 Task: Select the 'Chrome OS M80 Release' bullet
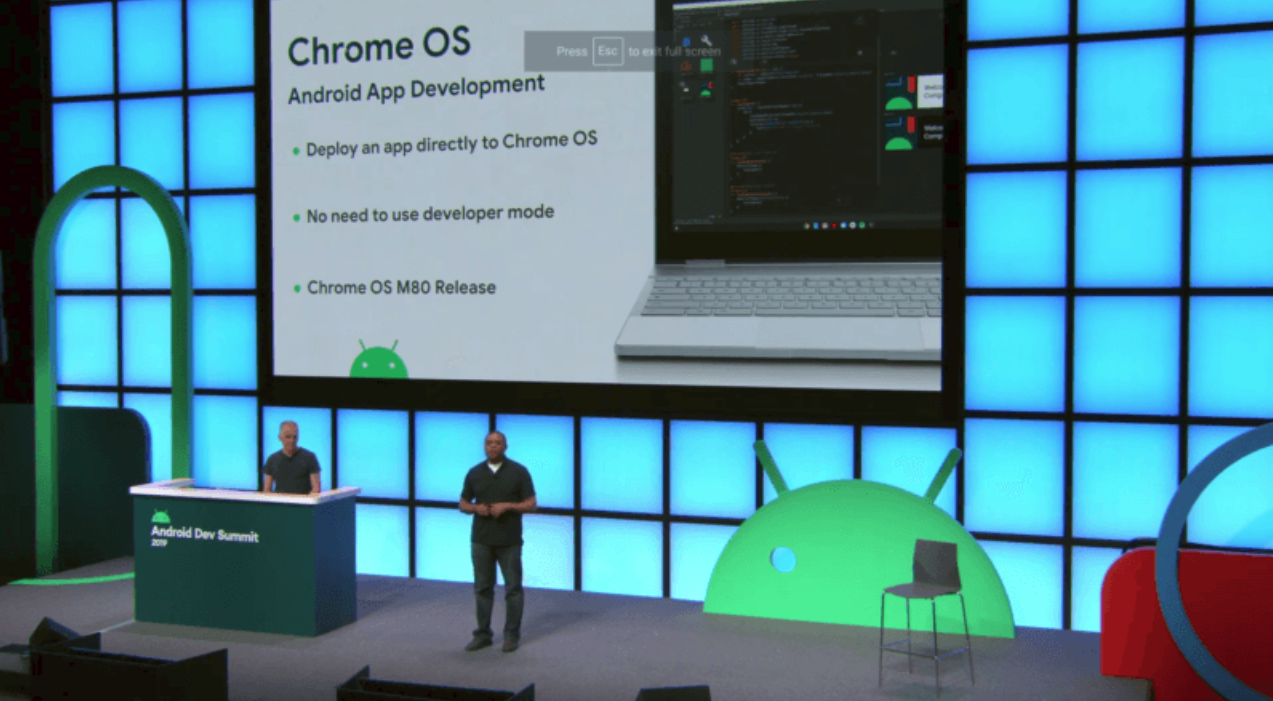(401, 288)
